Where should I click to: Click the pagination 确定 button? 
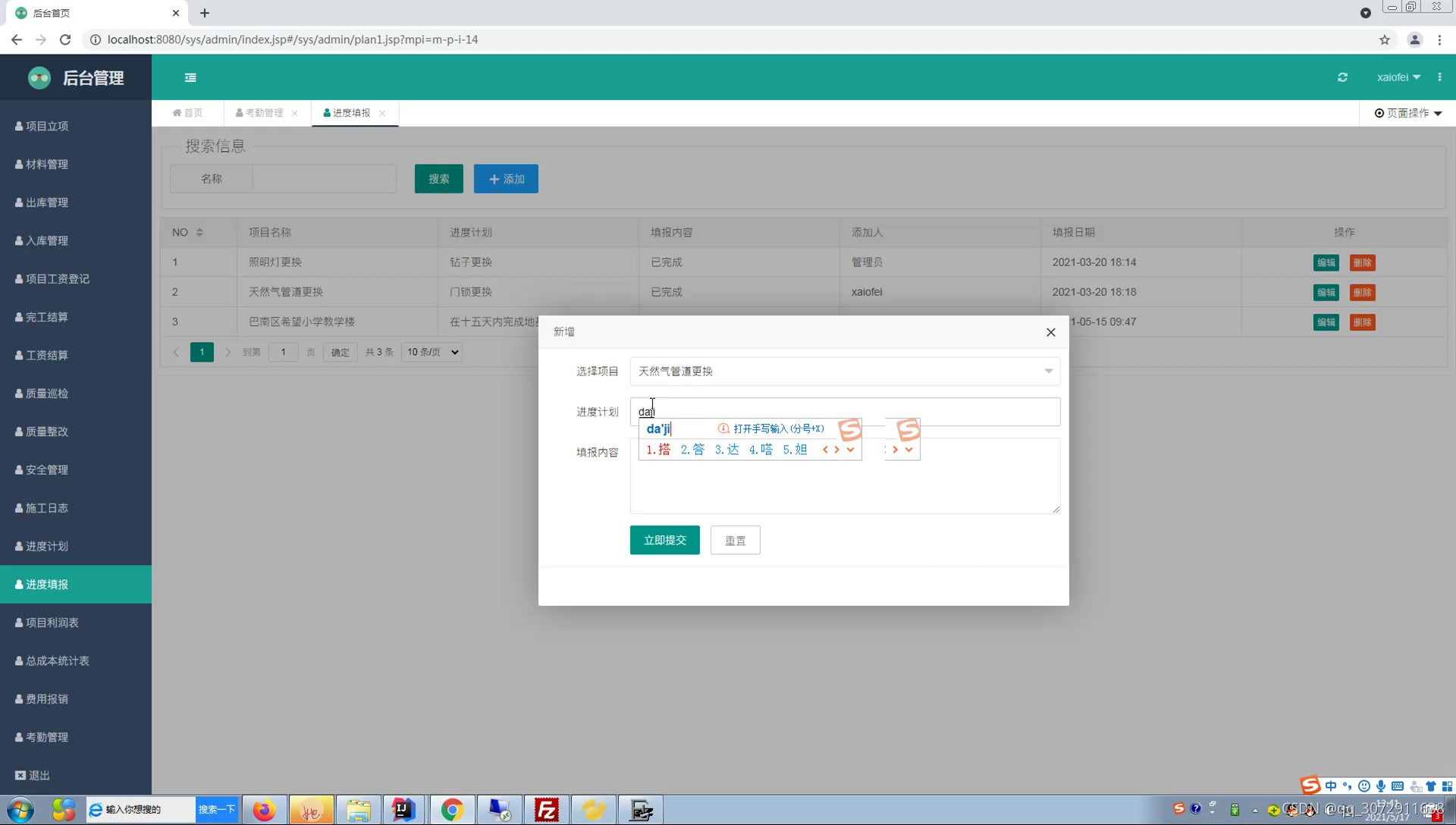[340, 352]
